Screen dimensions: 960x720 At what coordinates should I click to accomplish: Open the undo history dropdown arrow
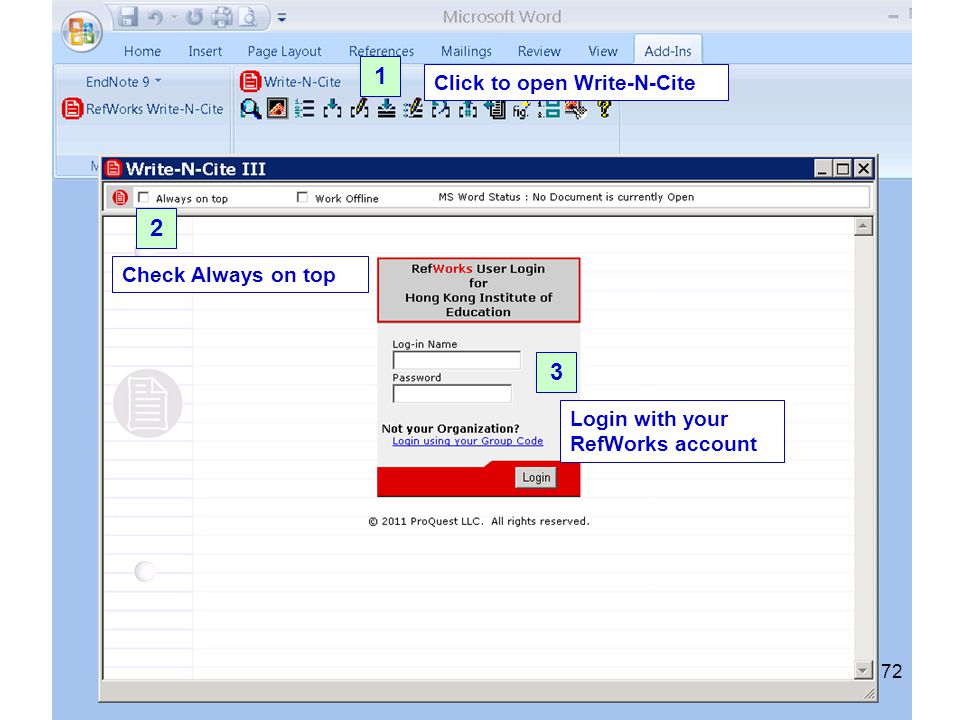(174, 18)
